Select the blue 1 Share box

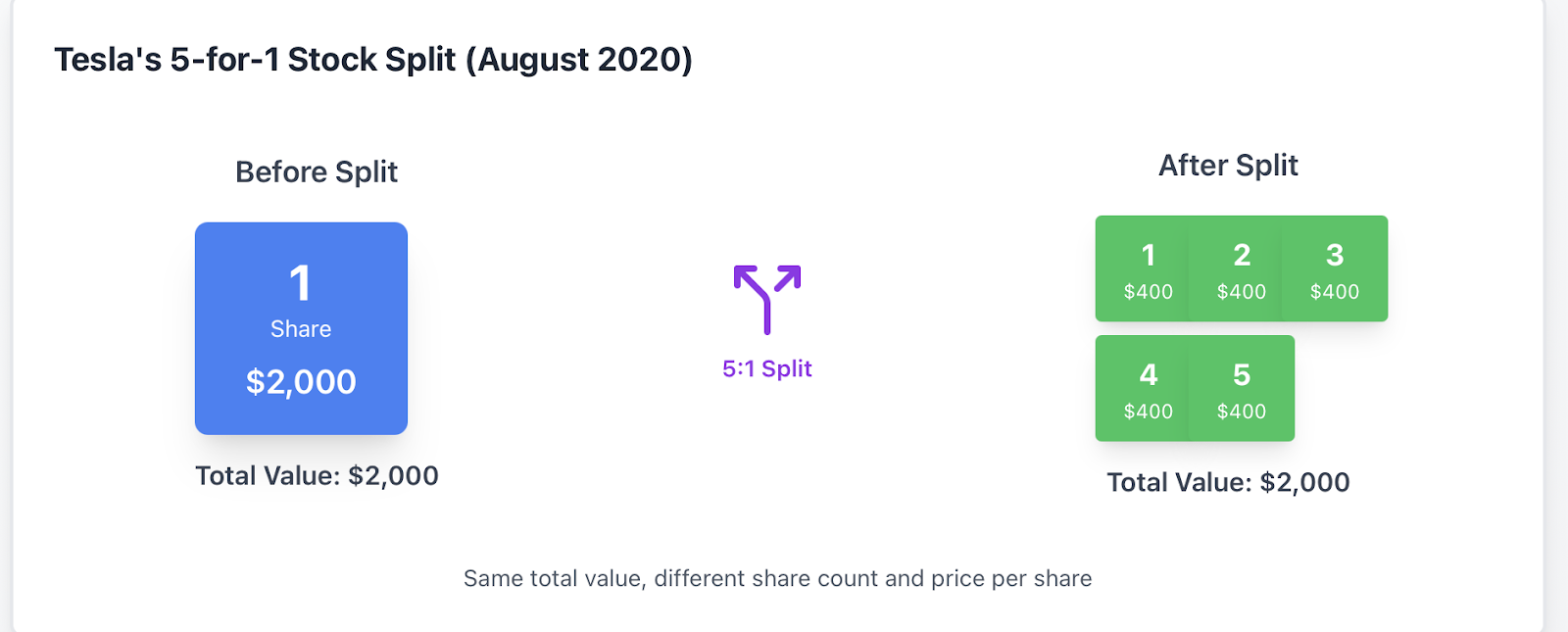(301, 328)
